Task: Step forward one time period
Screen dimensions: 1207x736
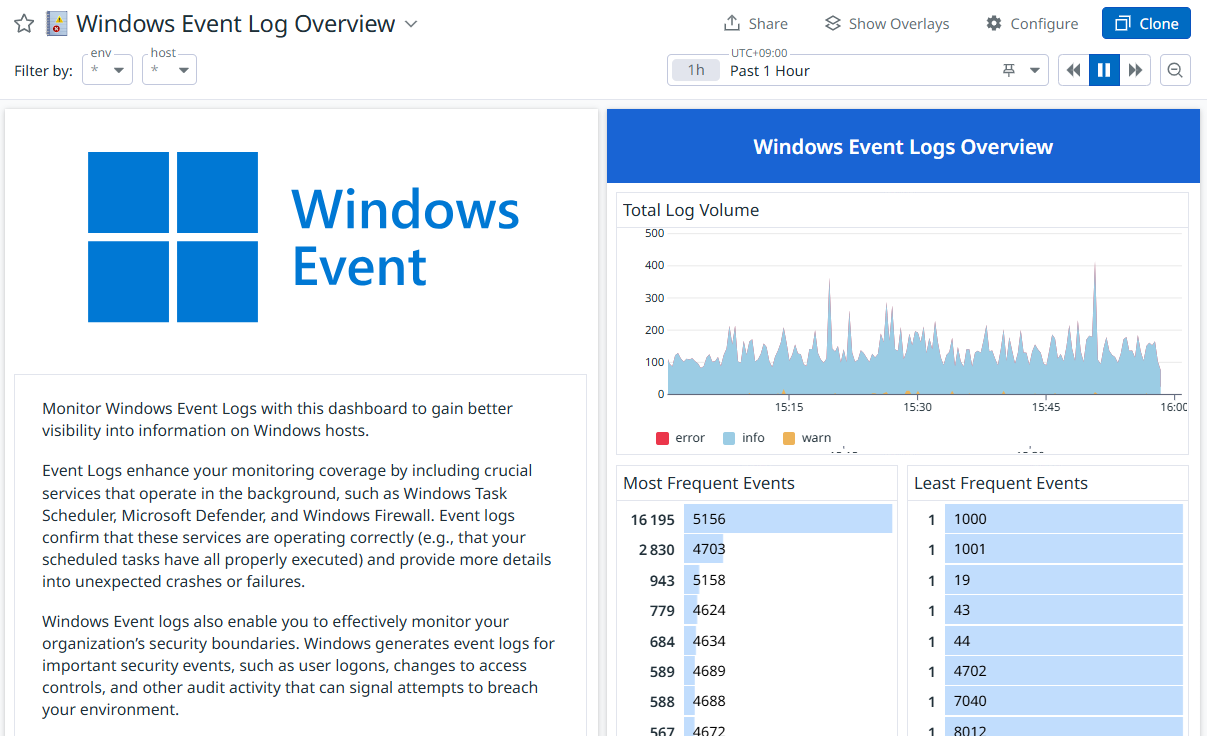Action: [1135, 70]
